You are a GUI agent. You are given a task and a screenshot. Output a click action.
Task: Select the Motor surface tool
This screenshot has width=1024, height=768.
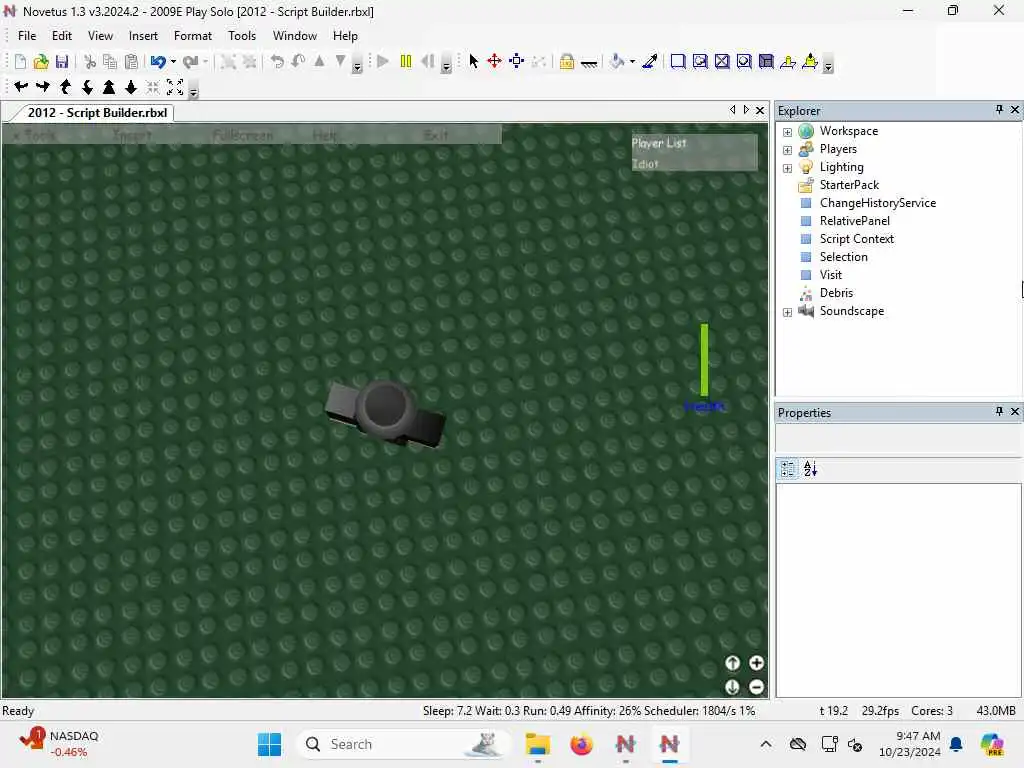(x=810, y=61)
